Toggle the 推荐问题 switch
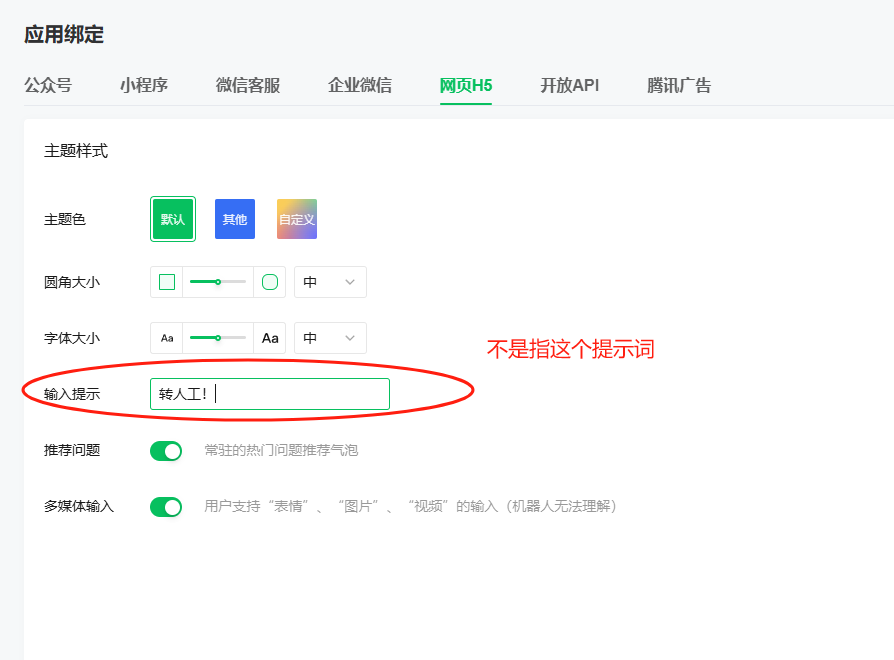The image size is (894, 660). pos(166,451)
